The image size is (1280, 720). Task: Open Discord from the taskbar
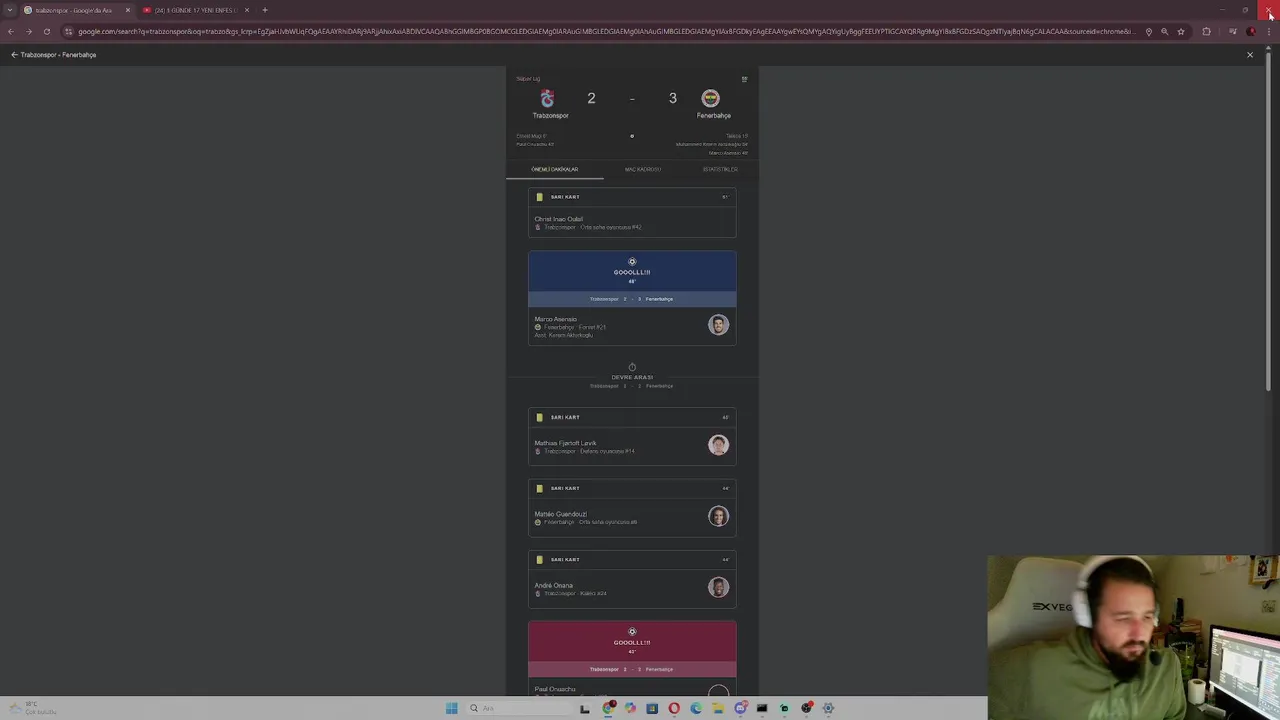pyautogui.click(x=740, y=708)
